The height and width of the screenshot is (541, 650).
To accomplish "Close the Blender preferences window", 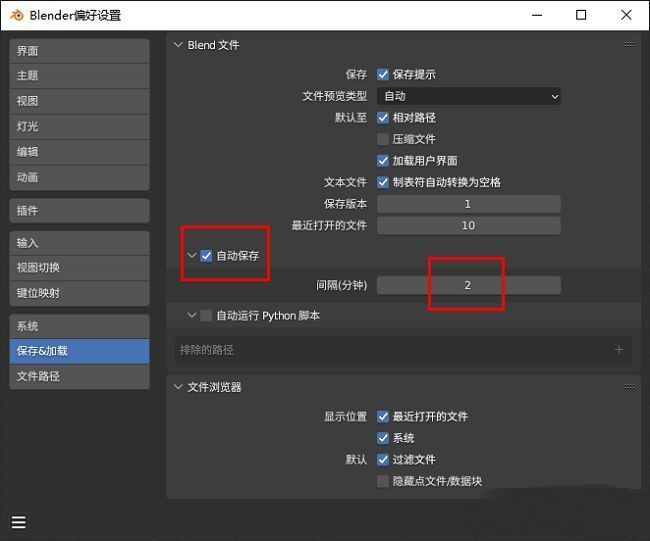I will pyautogui.click(x=626, y=15).
